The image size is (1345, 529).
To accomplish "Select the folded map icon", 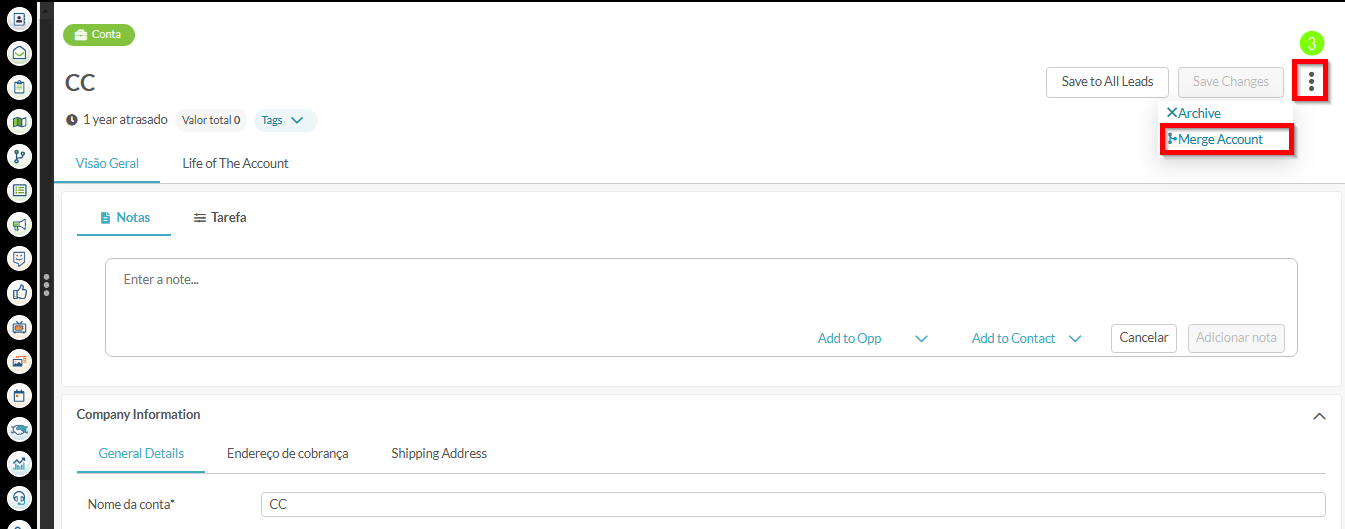I will click(x=19, y=122).
